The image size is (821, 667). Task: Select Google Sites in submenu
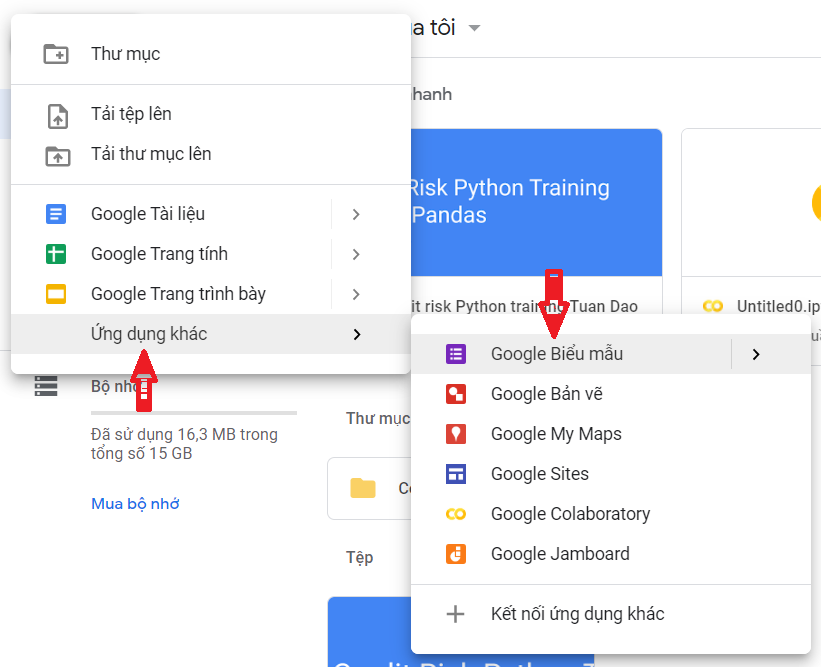pyautogui.click(x=611, y=474)
